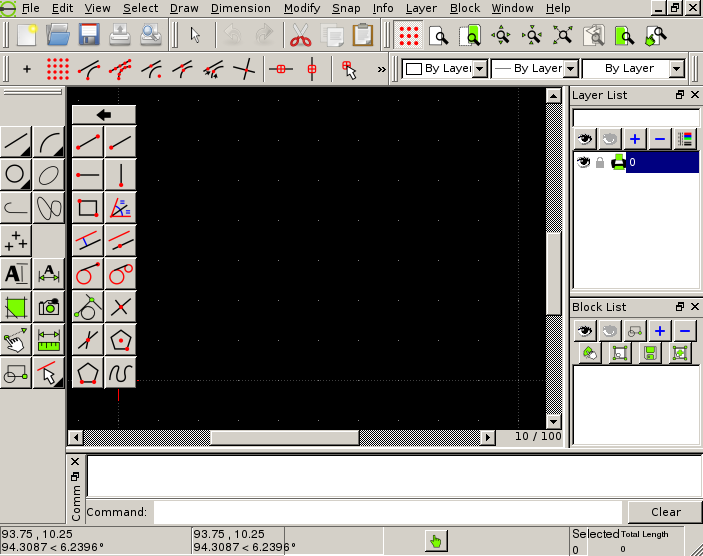
Task: Click the Zoom Out icon
Action: click(x=532, y=35)
